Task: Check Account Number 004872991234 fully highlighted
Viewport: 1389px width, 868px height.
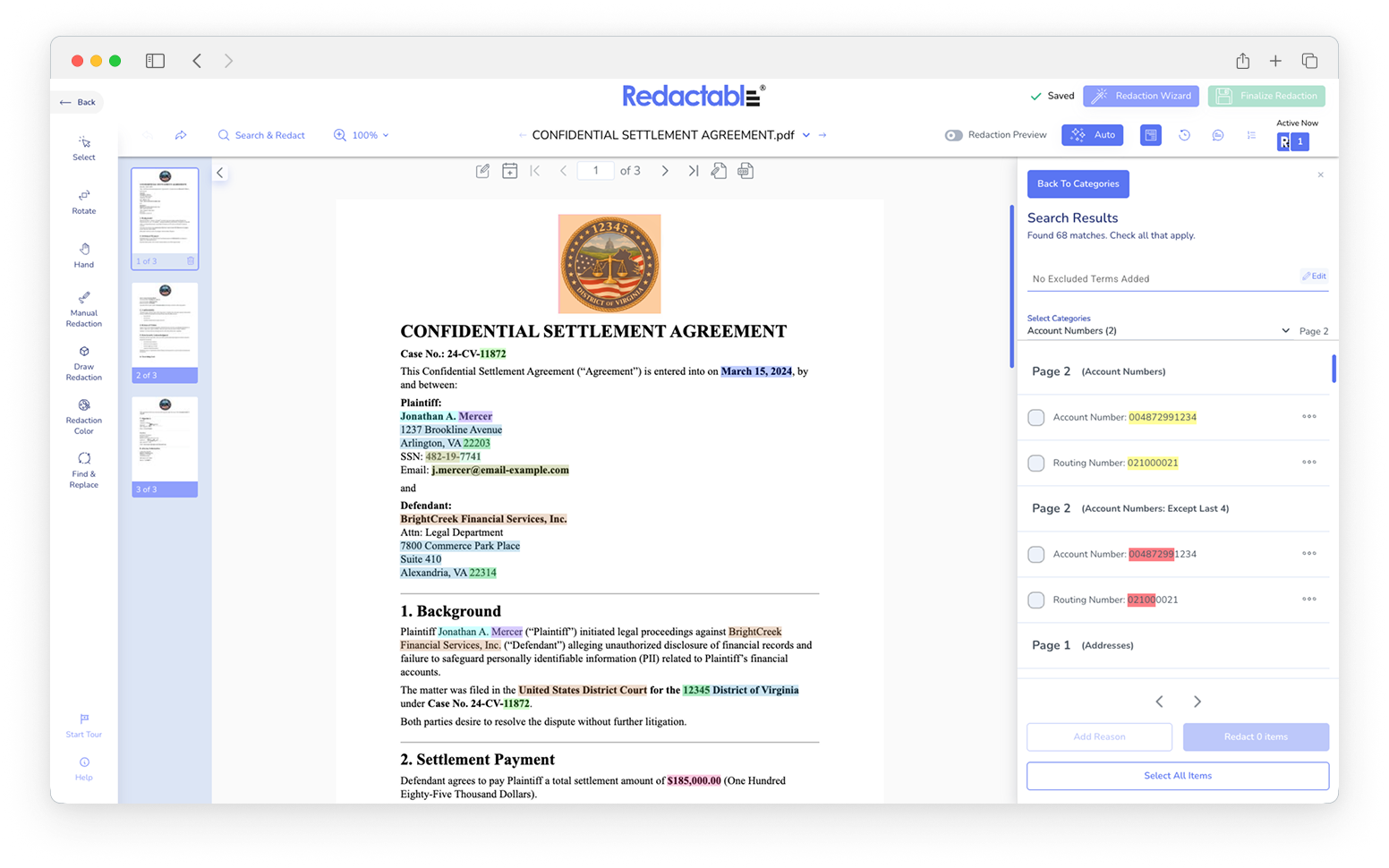Action: (1036, 418)
